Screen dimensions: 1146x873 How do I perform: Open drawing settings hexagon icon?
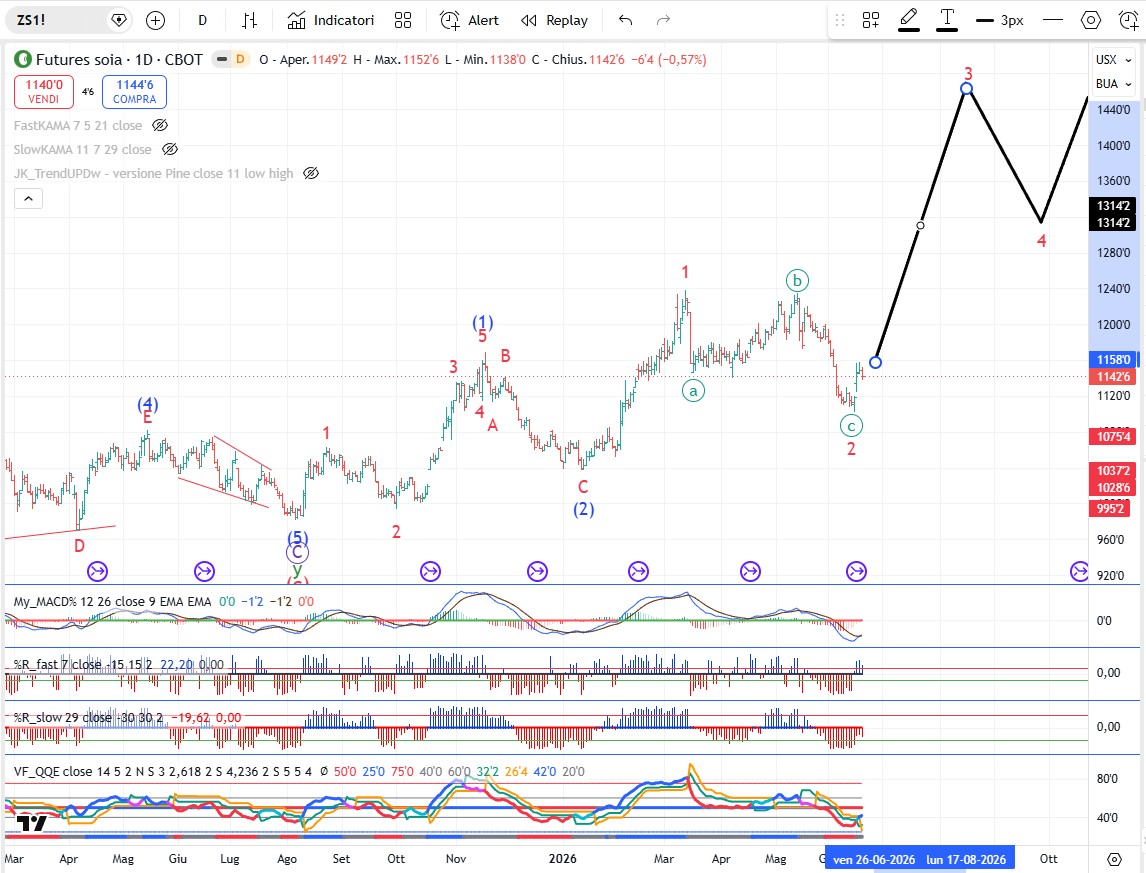click(x=1090, y=20)
